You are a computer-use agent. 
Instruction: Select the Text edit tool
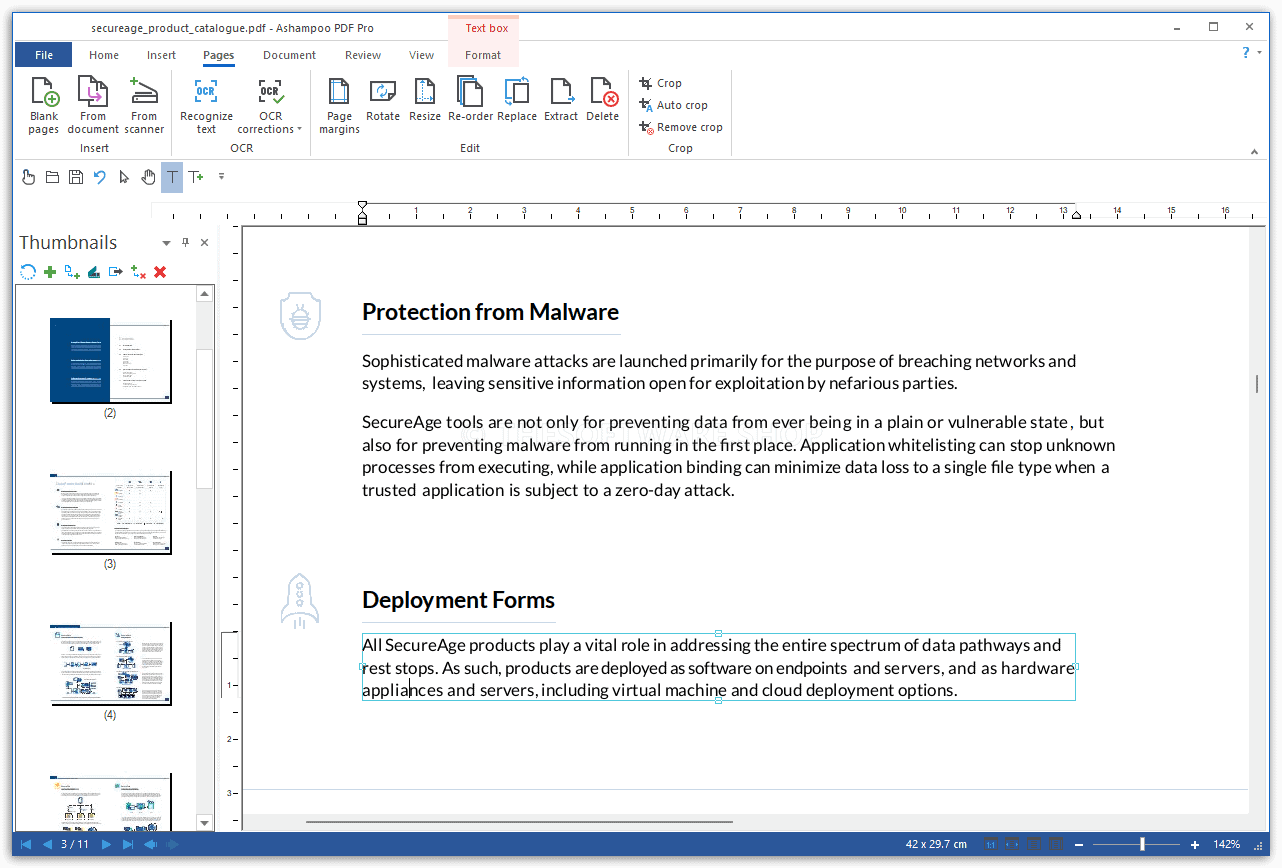tap(172, 177)
